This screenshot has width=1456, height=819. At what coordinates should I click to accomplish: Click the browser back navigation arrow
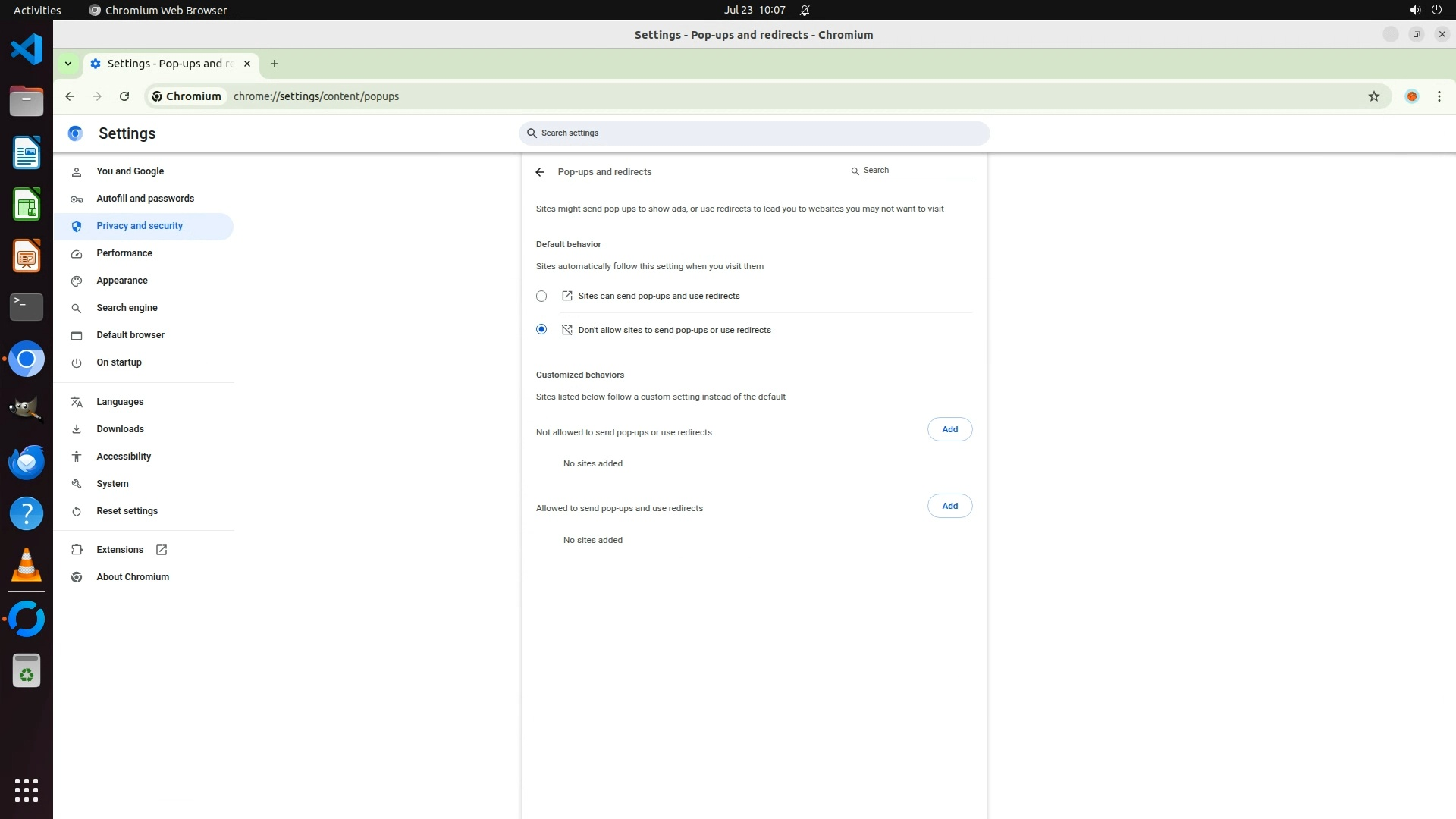tap(70, 96)
